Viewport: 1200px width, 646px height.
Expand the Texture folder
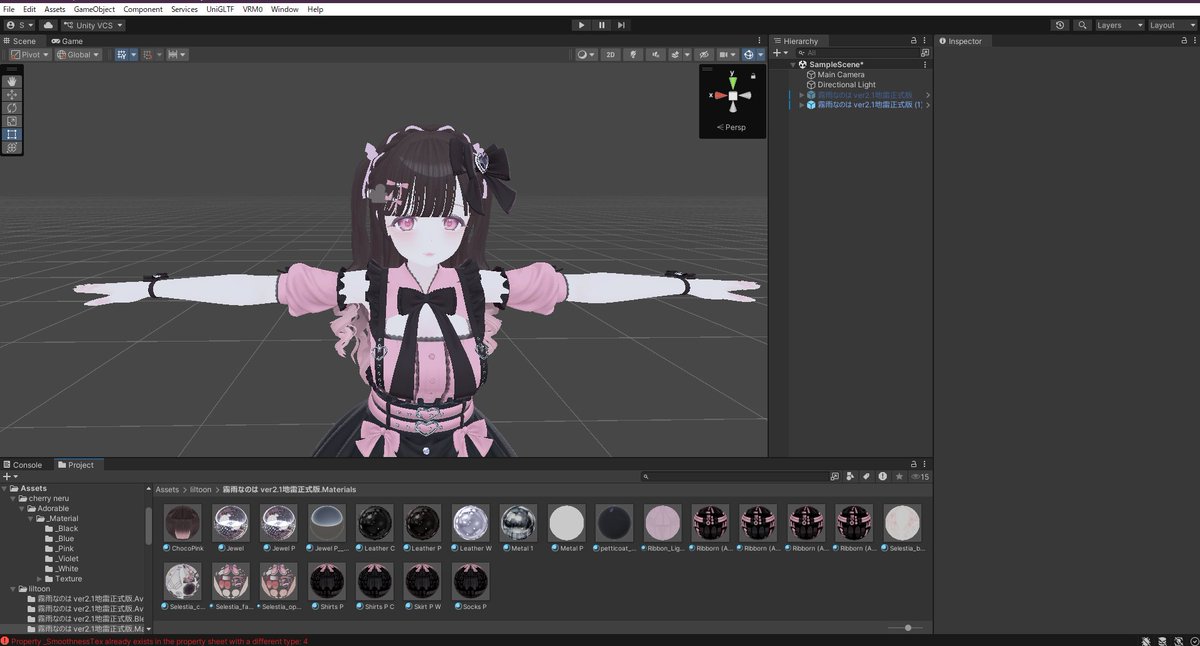point(39,579)
